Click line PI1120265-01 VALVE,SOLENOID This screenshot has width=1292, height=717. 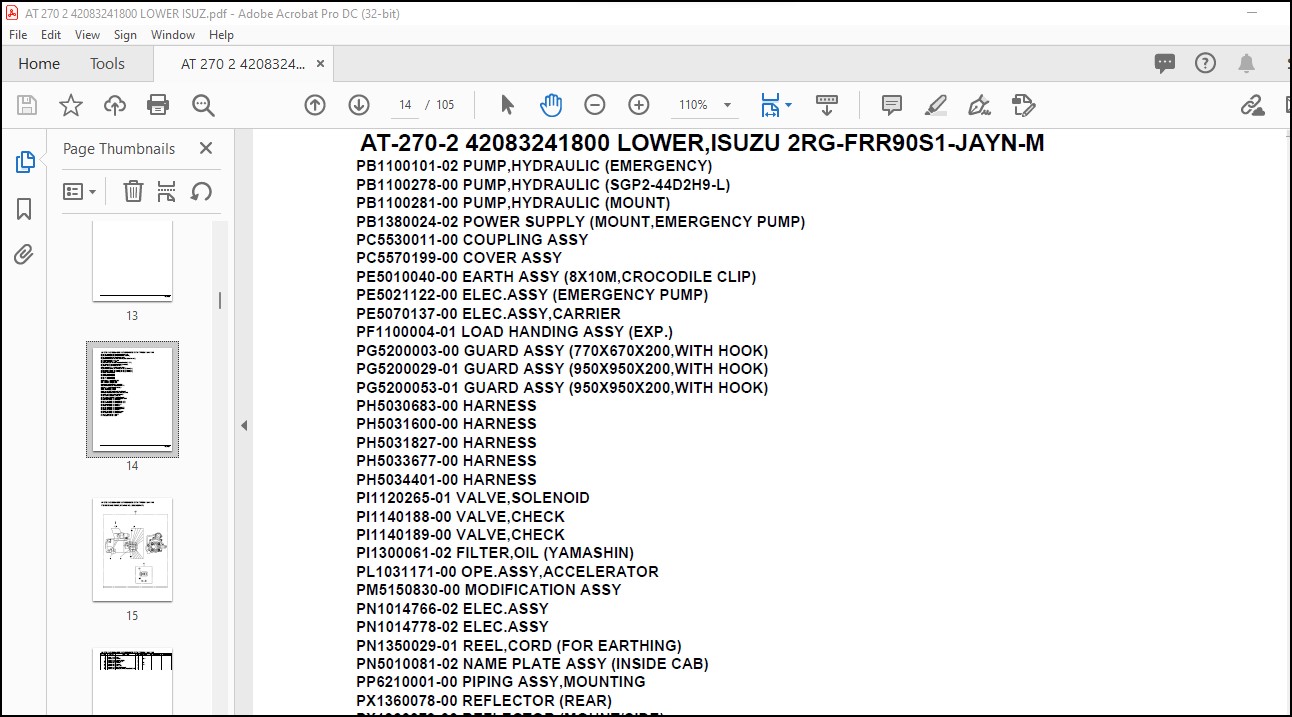point(473,498)
